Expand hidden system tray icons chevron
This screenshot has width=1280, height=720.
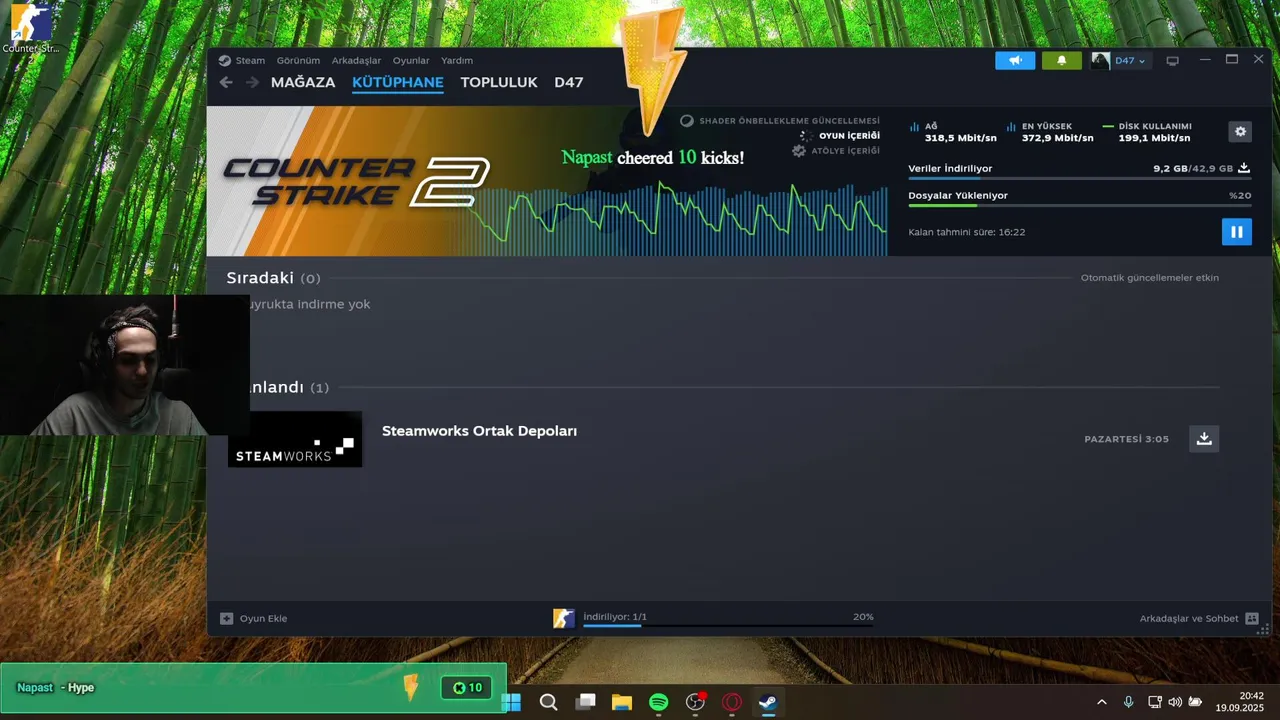pos(1102,702)
